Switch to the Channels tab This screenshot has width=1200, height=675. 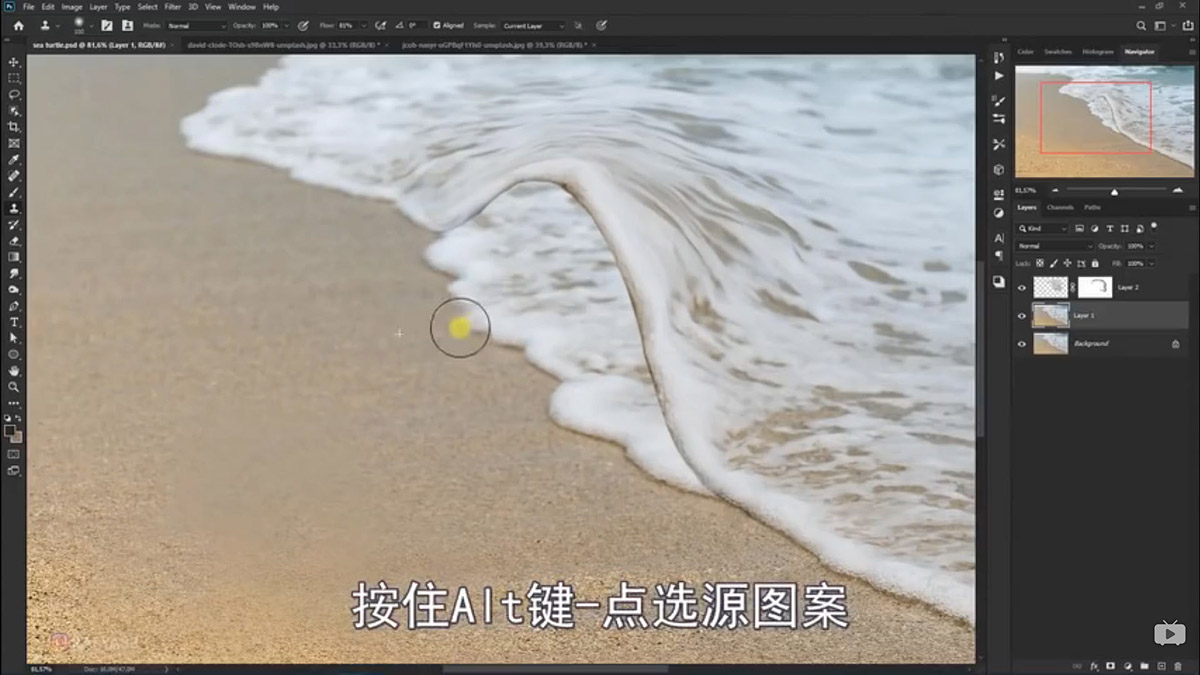(1059, 208)
